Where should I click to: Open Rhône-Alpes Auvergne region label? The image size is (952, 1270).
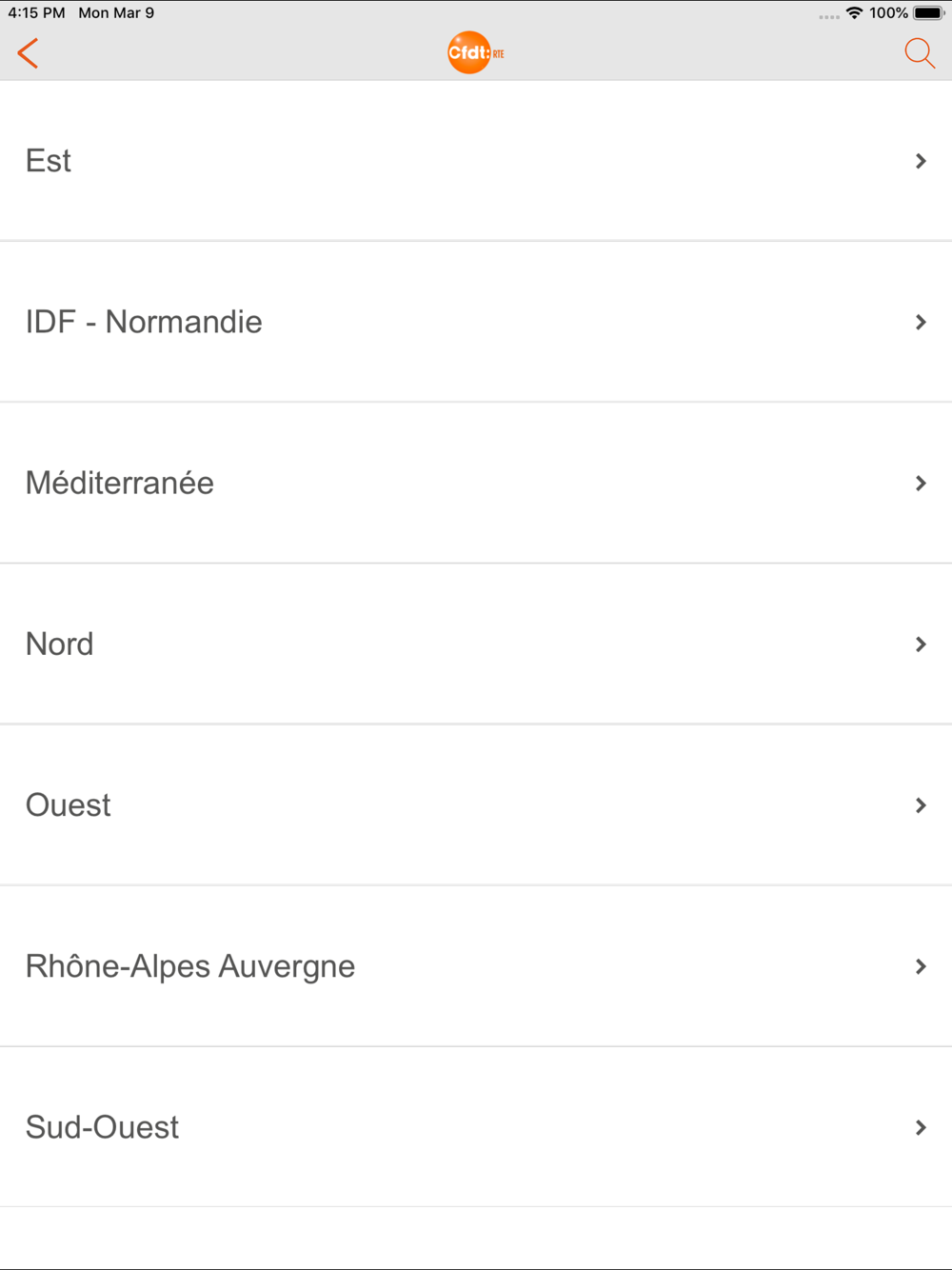coord(190,966)
